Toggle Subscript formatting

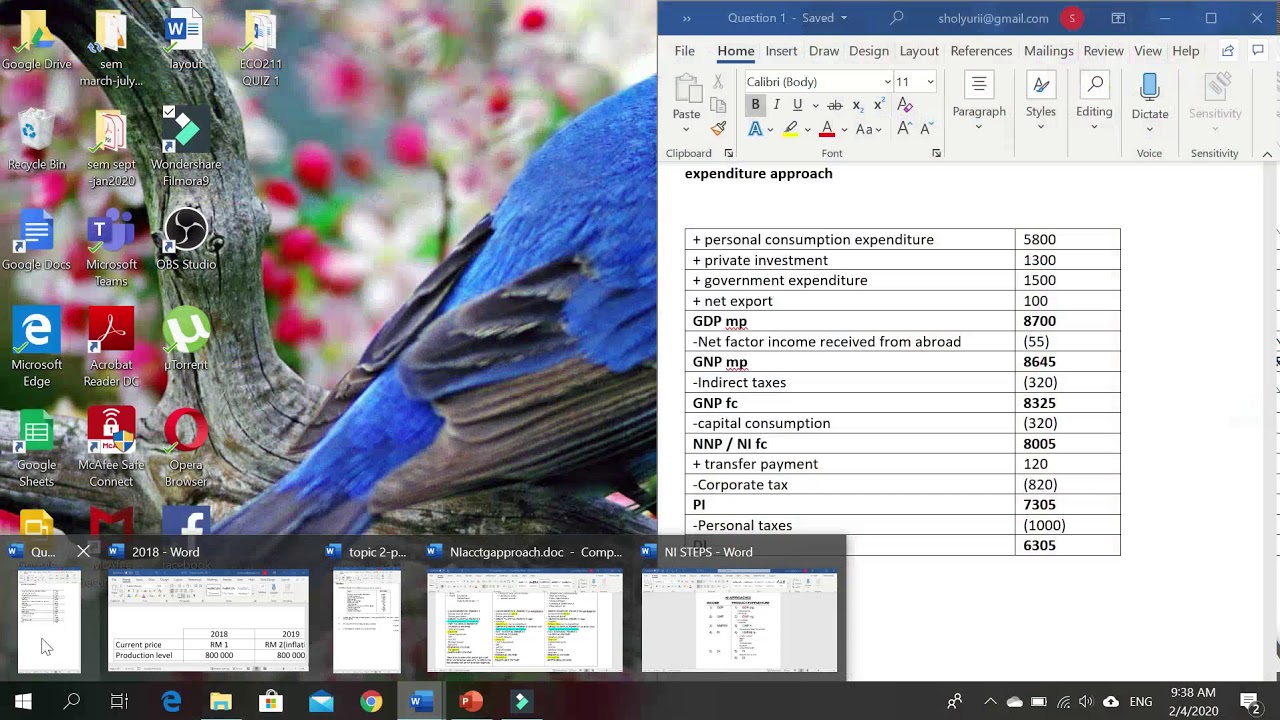857,105
